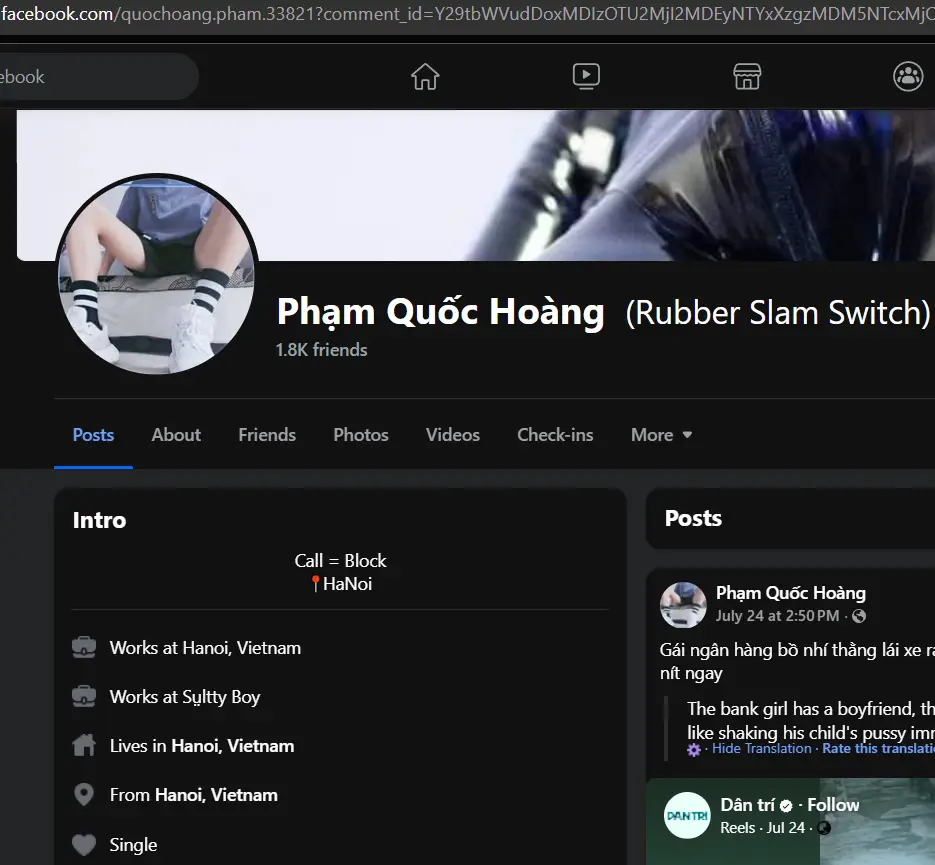Click the heart icon beside Single
Image resolution: width=935 pixels, height=865 pixels.
84,845
